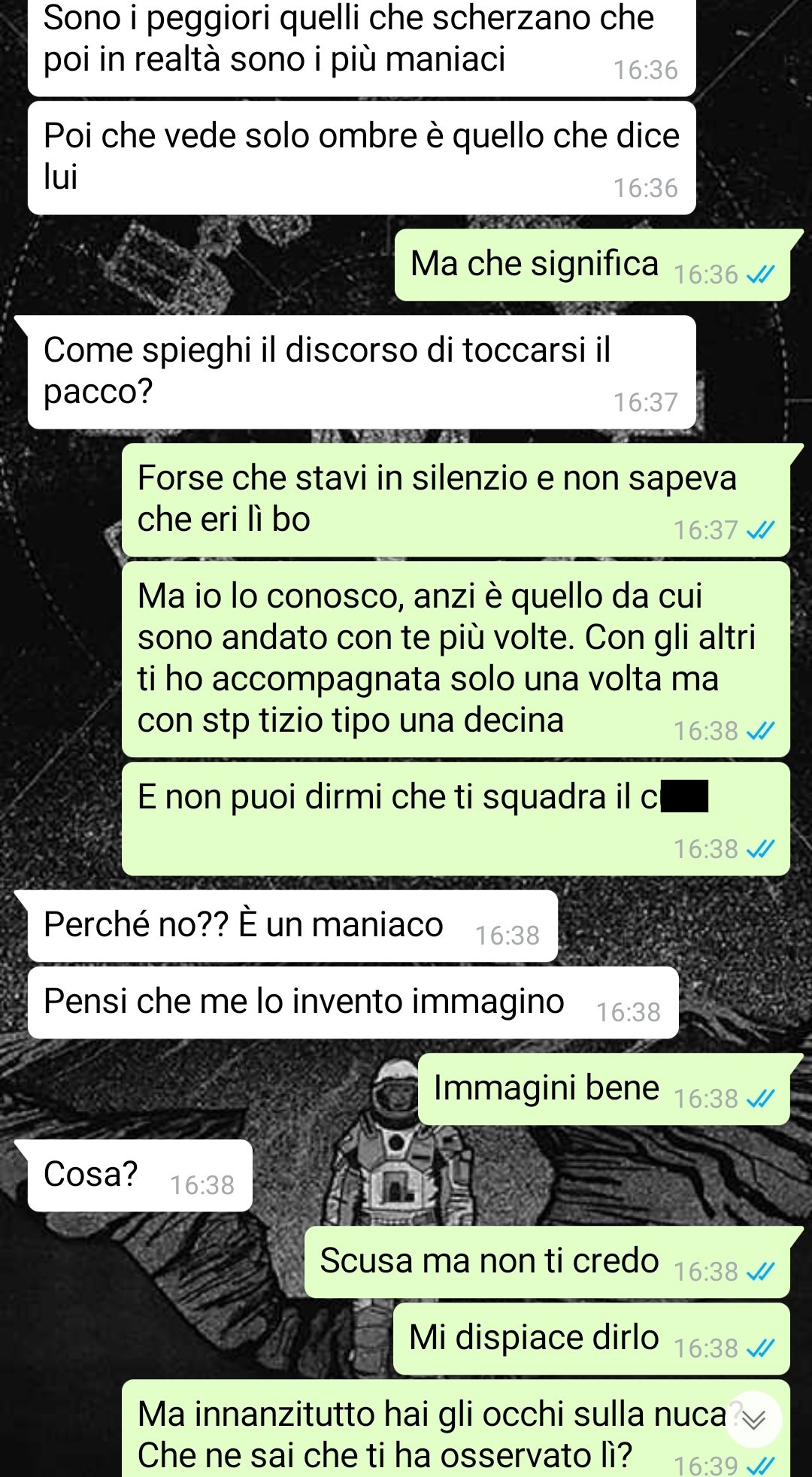Select the 'Ma io lo conosco' long message
This screenshot has height=1477, width=812.
click(456, 660)
